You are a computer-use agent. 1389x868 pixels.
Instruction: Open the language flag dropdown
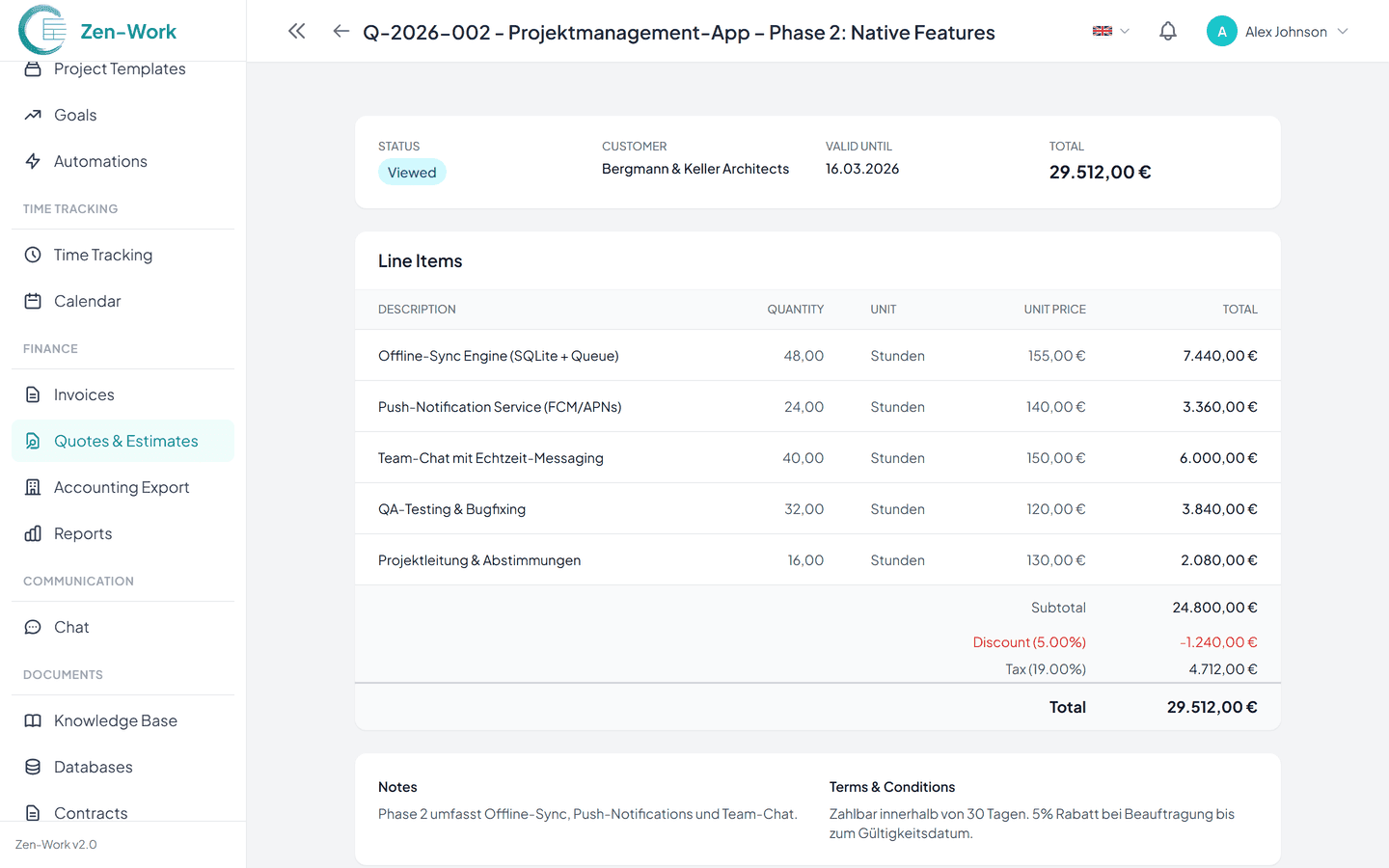1110,32
